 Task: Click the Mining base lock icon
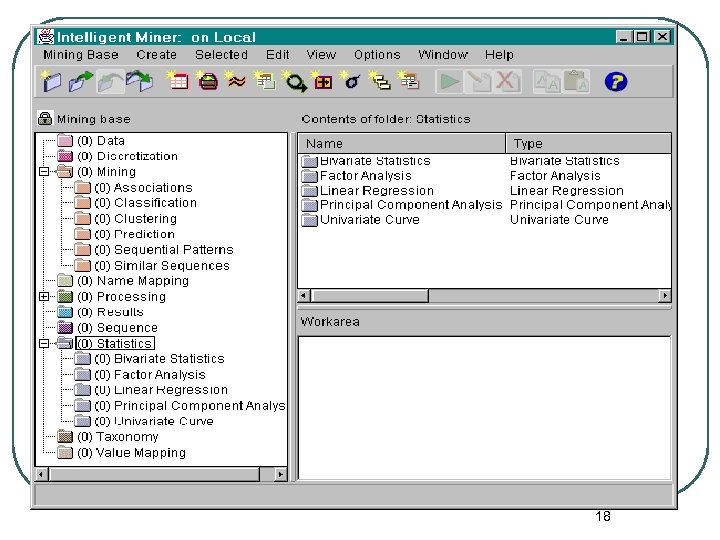point(45,118)
